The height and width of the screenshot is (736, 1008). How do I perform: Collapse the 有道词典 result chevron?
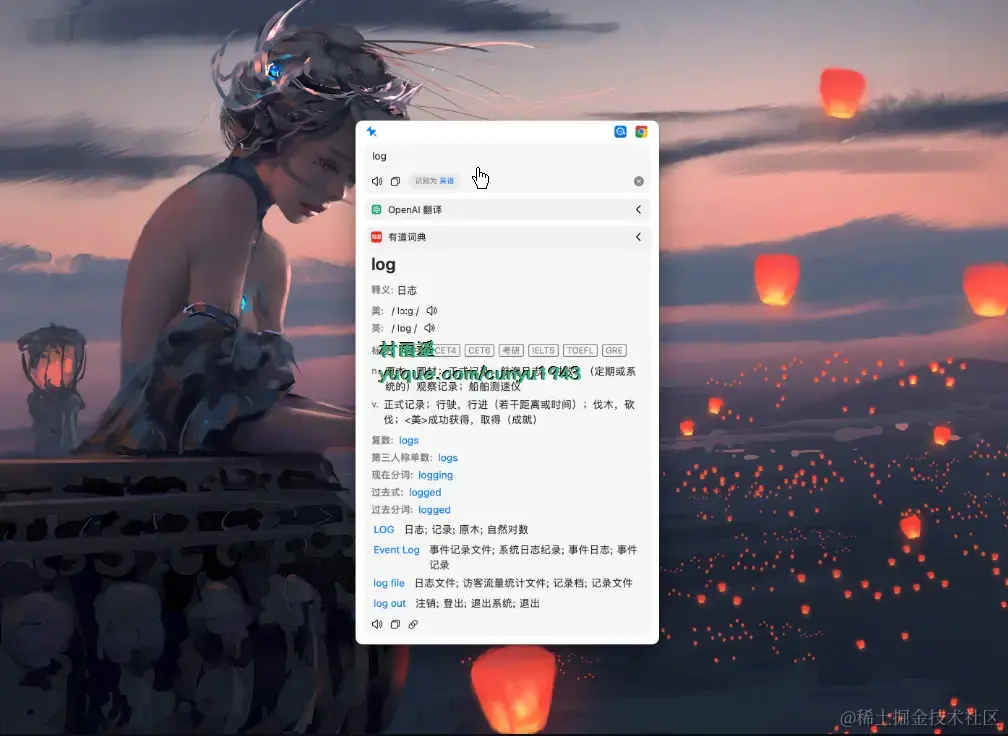coord(638,237)
